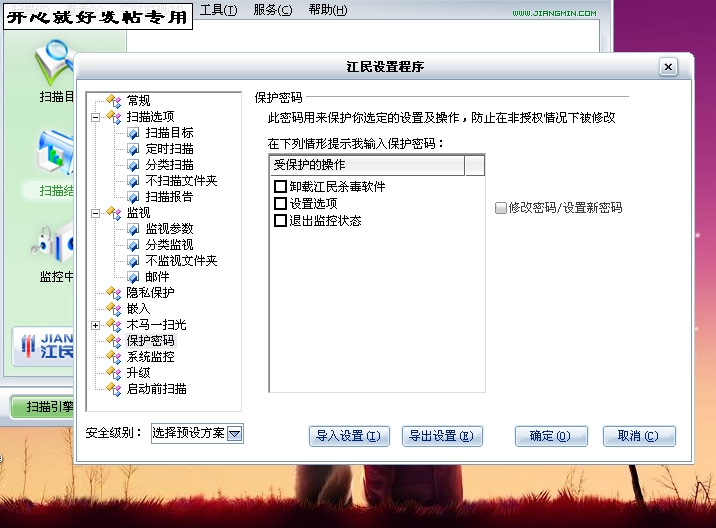This screenshot has width=716, height=528.
Task: Select 分类扫描 tree entry
Action: click(169, 165)
